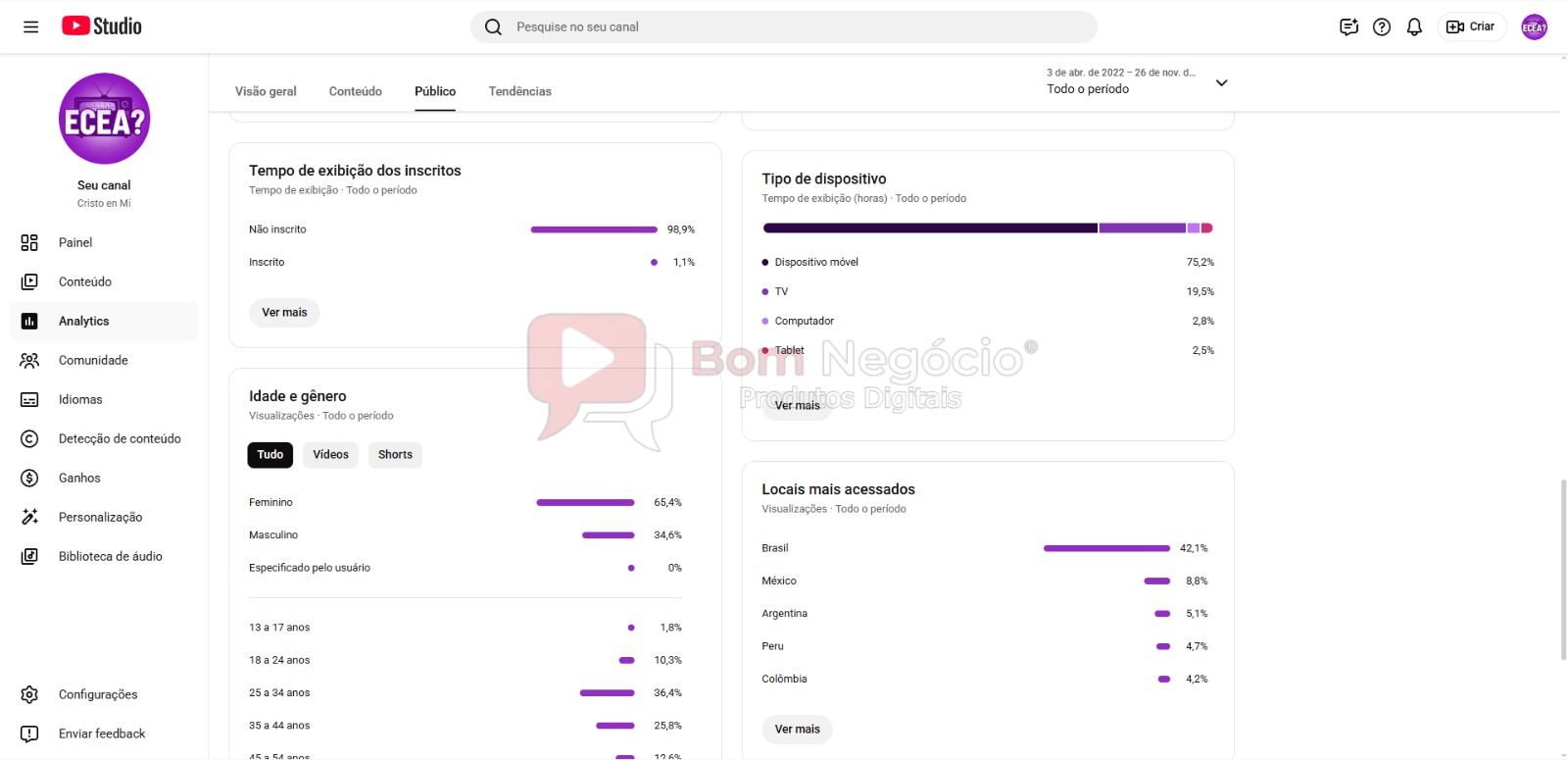The image size is (1568, 760).
Task: Expand the date range period dropdown
Action: point(1221,82)
